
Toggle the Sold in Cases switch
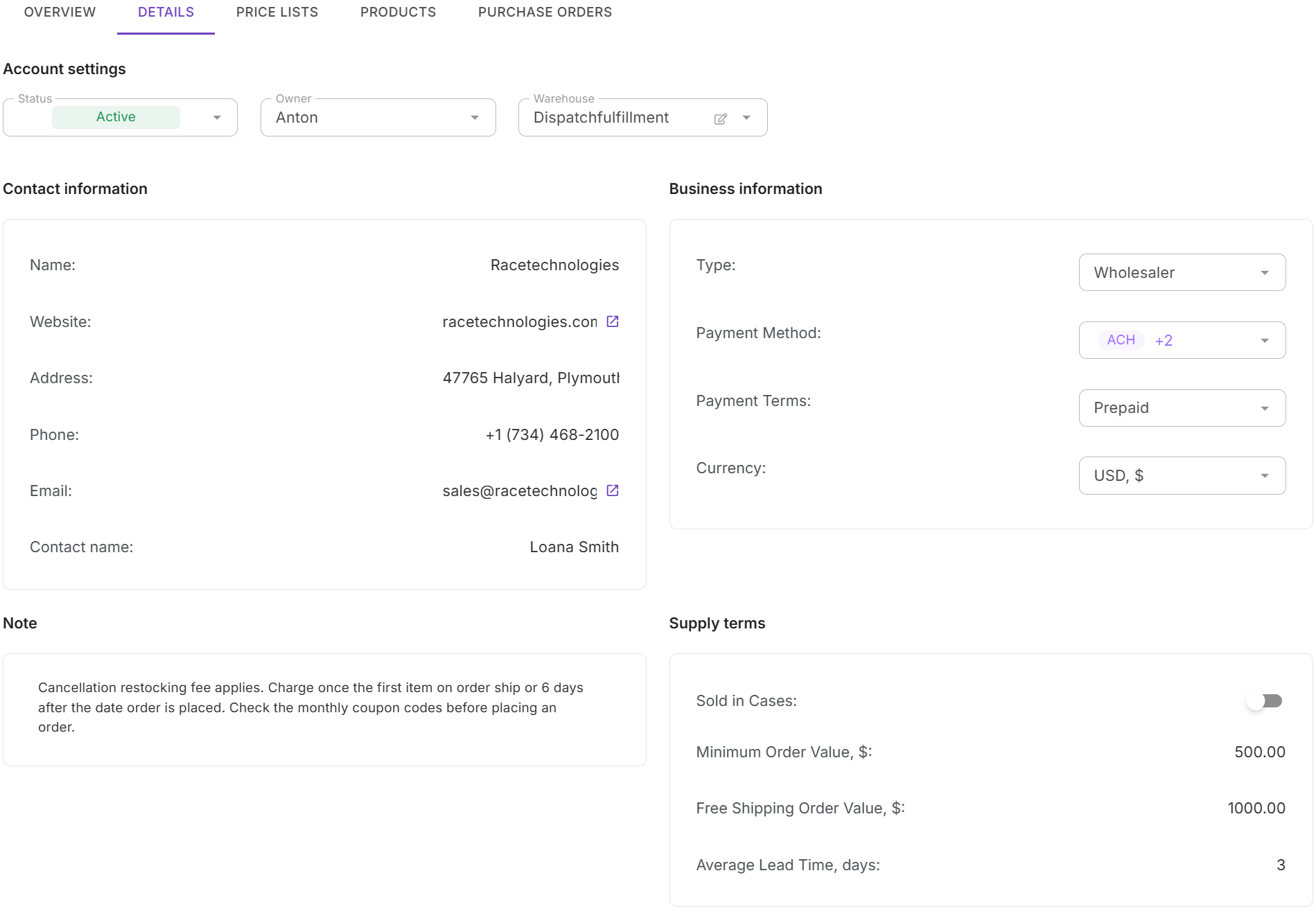pyautogui.click(x=1265, y=701)
